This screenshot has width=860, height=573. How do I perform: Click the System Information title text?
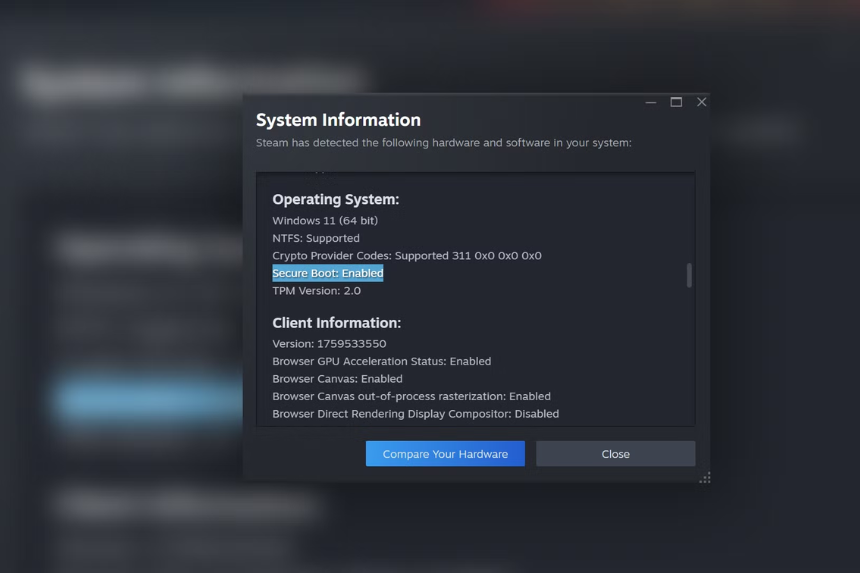338,120
